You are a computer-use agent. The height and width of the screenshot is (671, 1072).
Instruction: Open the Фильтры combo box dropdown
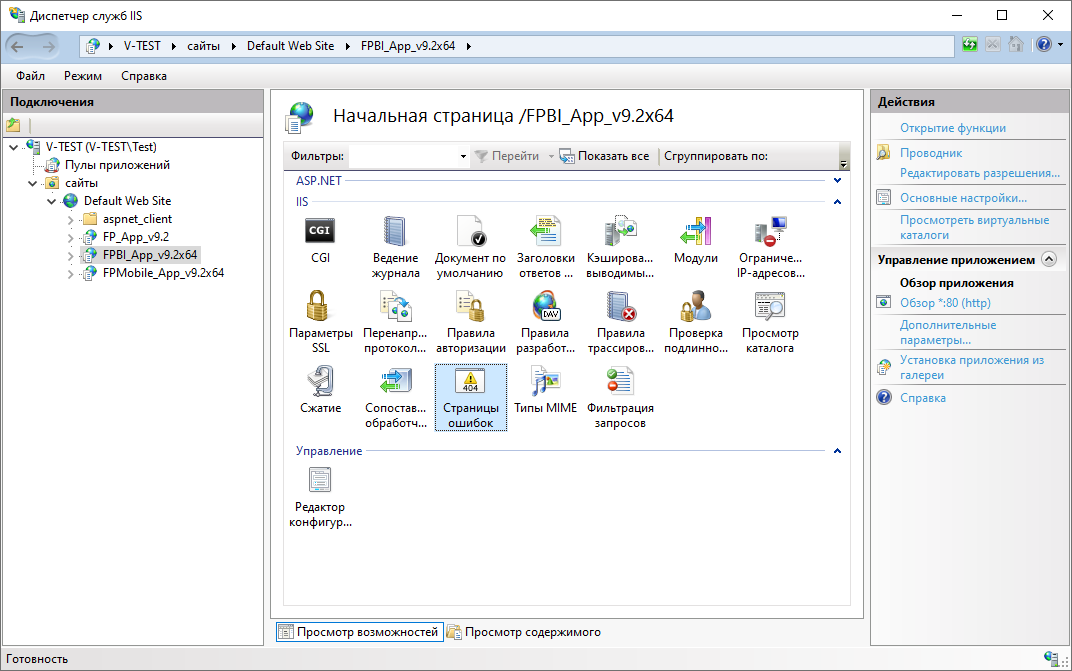[463, 157]
